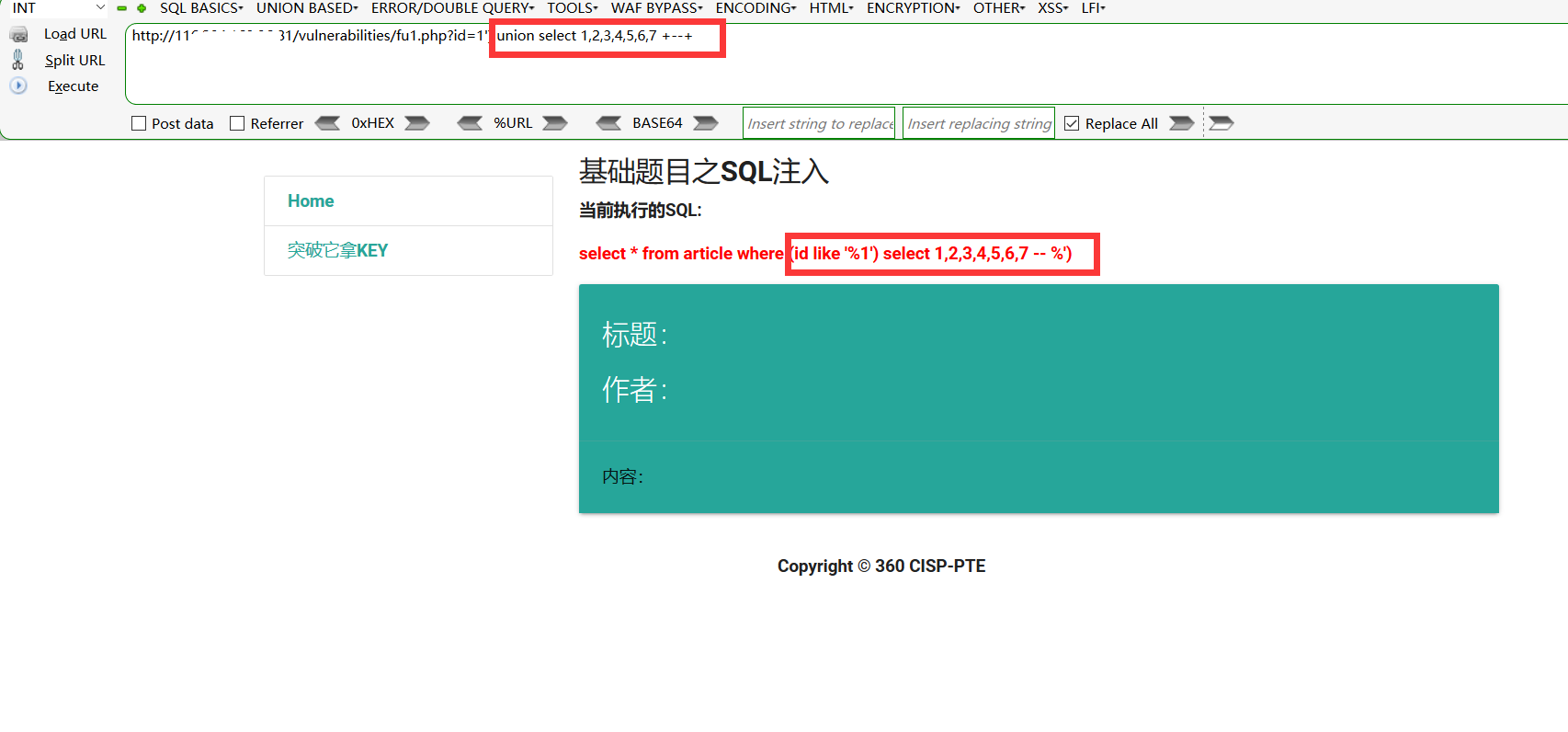
Task: Click the Insert replacing string field
Action: tap(979, 123)
